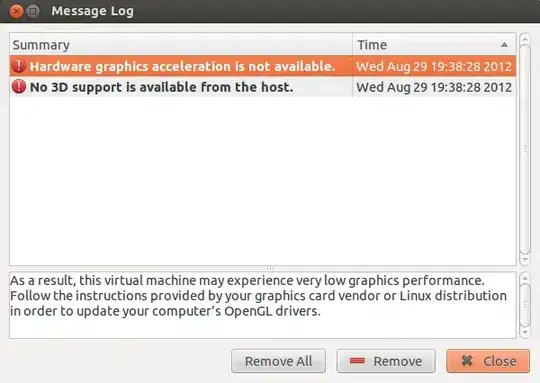Click the details pane scrollbar up arrow
This screenshot has width=540, height=383.
[x=525, y=278]
